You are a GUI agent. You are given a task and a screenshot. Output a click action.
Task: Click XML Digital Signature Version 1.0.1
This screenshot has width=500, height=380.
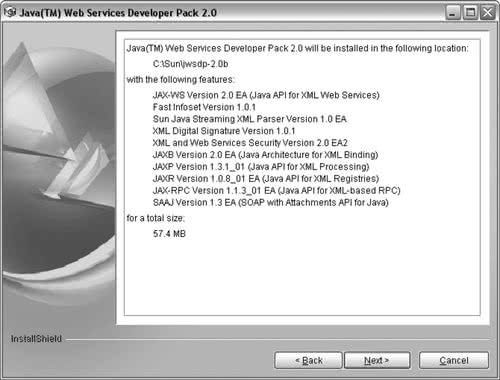(224, 131)
